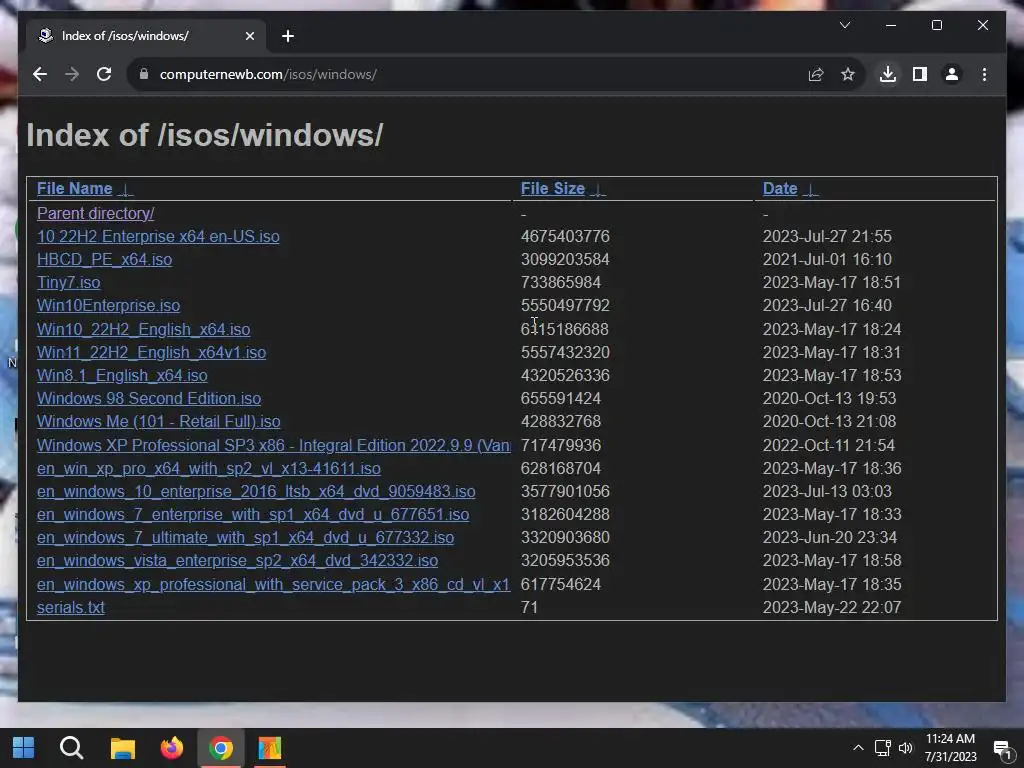Image resolution: width=1024 pixels, height=768 pixels.
Task: Open the Chrome downloads icon
Action: click(888, 74)
